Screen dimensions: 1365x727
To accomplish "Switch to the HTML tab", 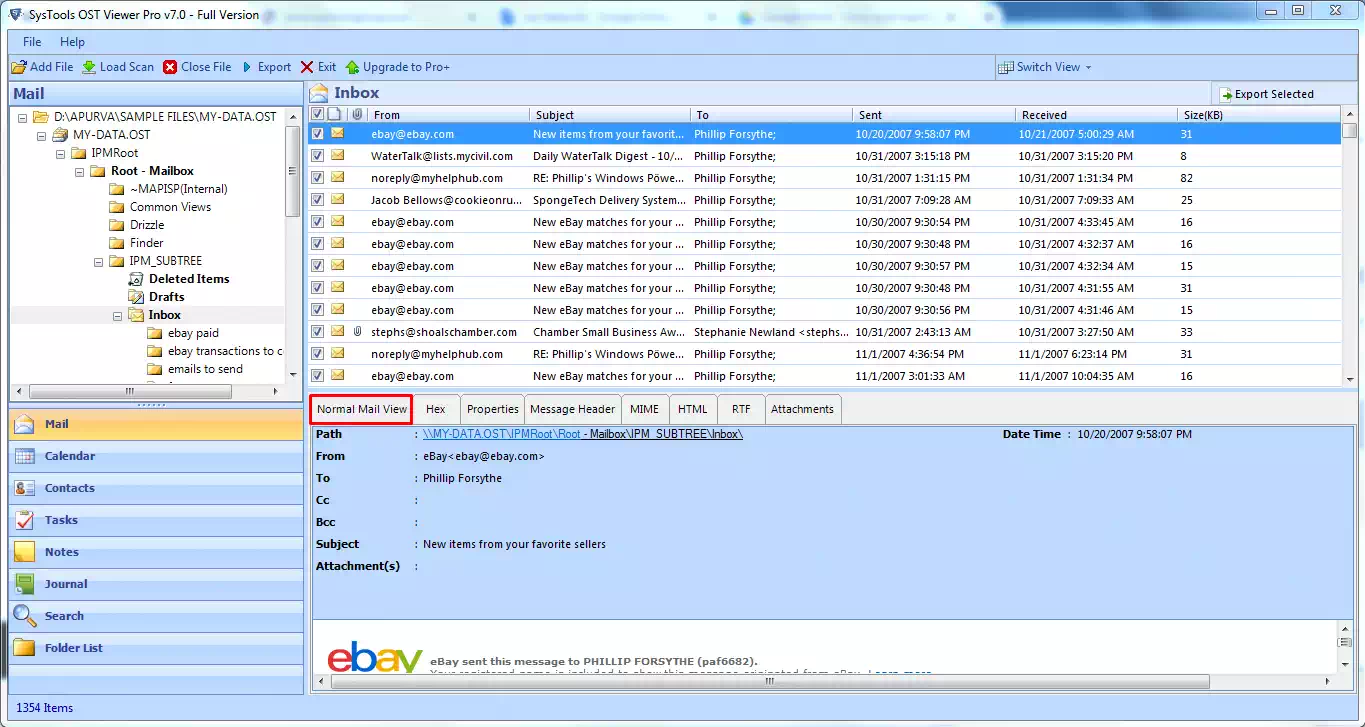I will point(692,409).
